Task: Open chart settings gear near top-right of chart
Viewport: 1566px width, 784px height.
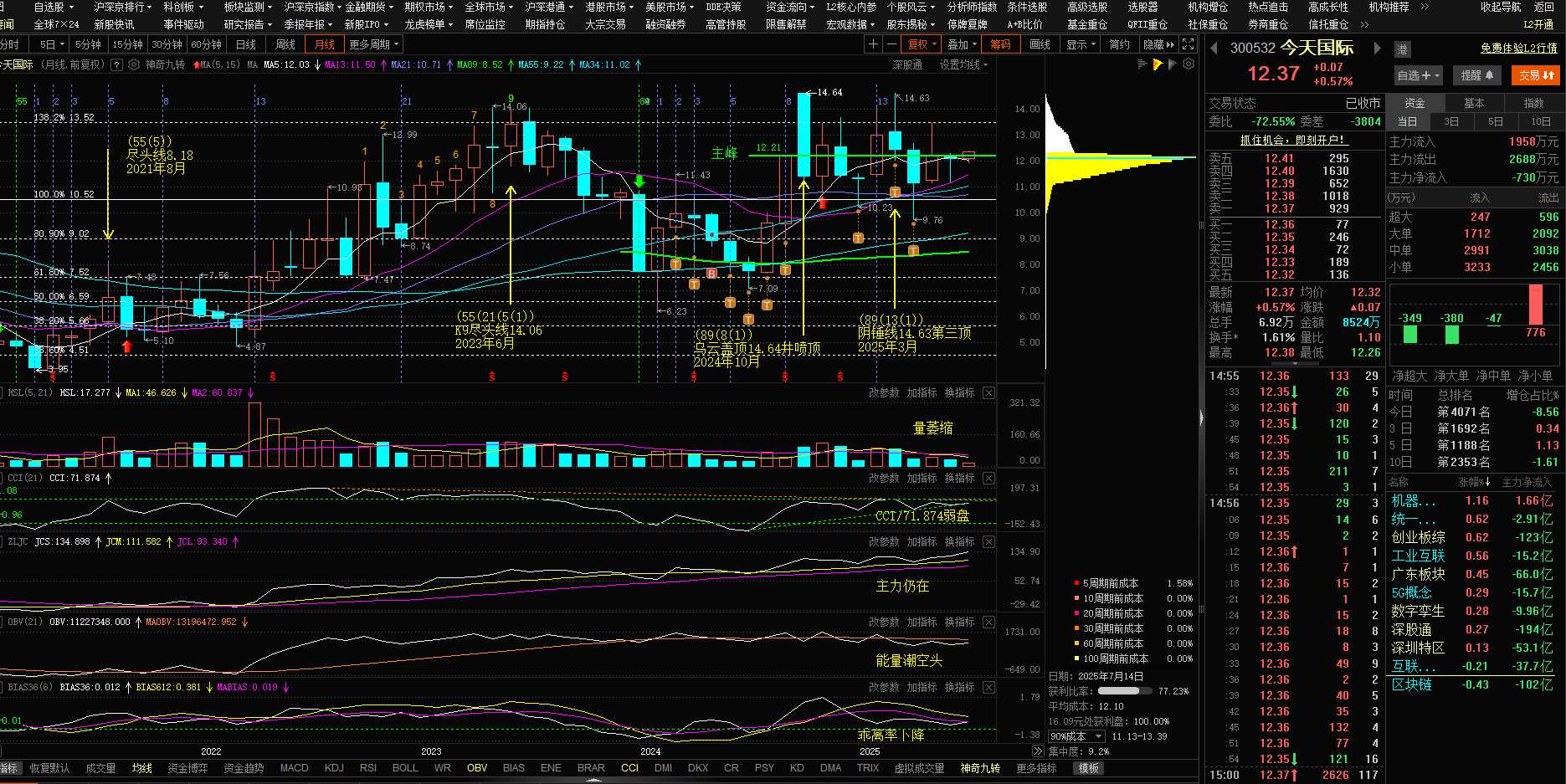Action: point(1189,64)
